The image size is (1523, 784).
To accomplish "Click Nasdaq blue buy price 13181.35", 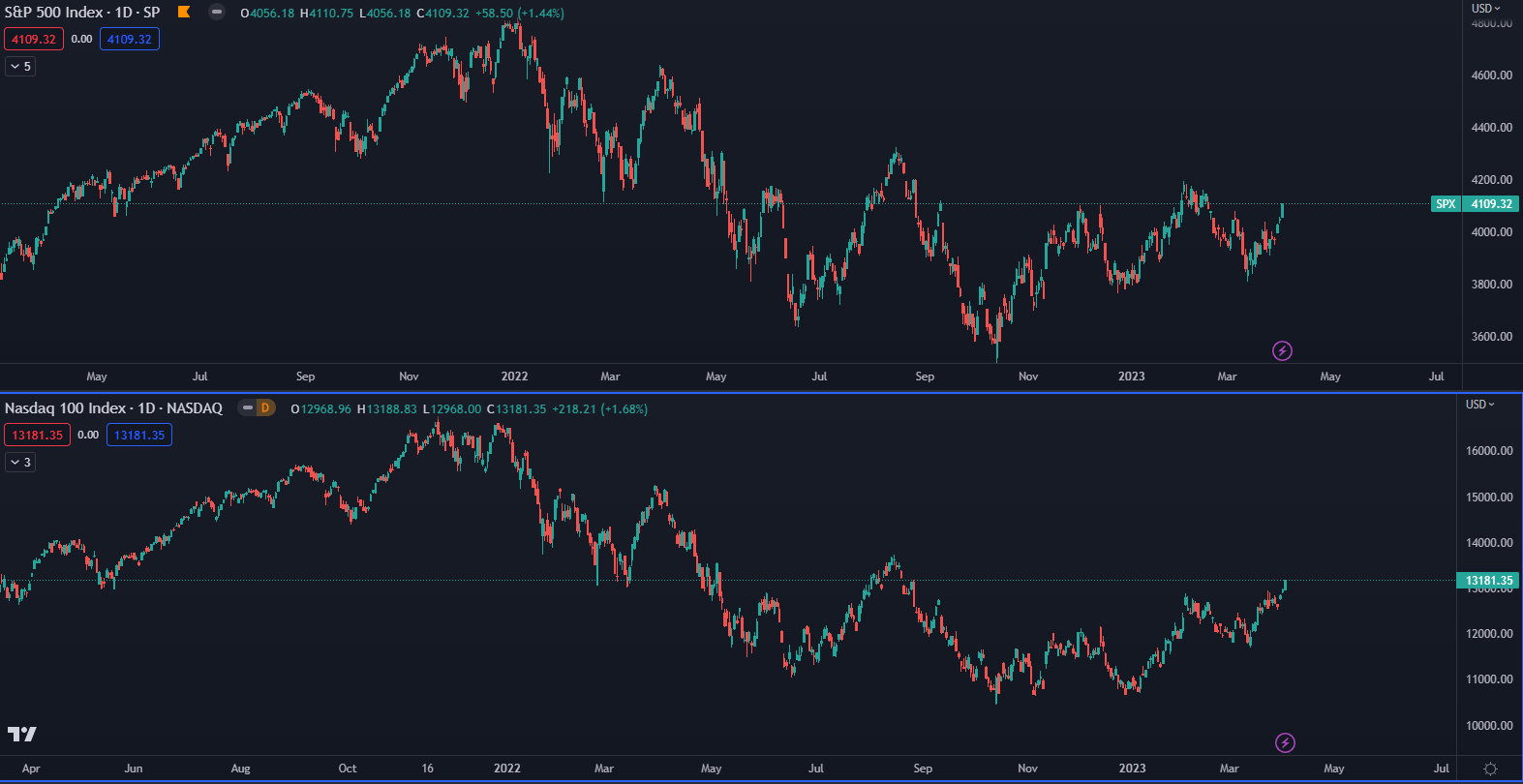I will coord(139,436).
